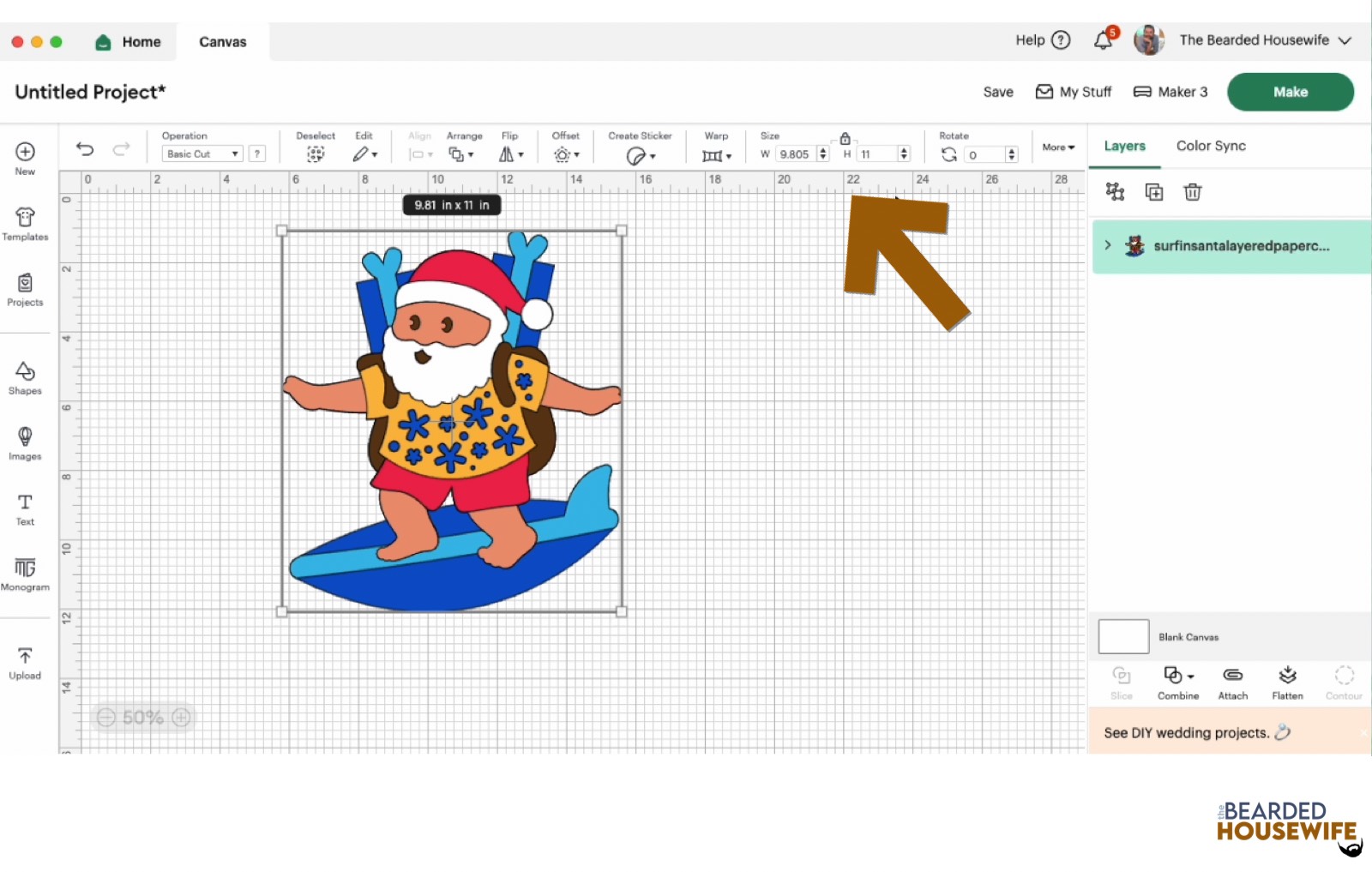Viewport: 1372px width, 872px height.
Task: Open the Flip dropdown
Action: point(511,154)
